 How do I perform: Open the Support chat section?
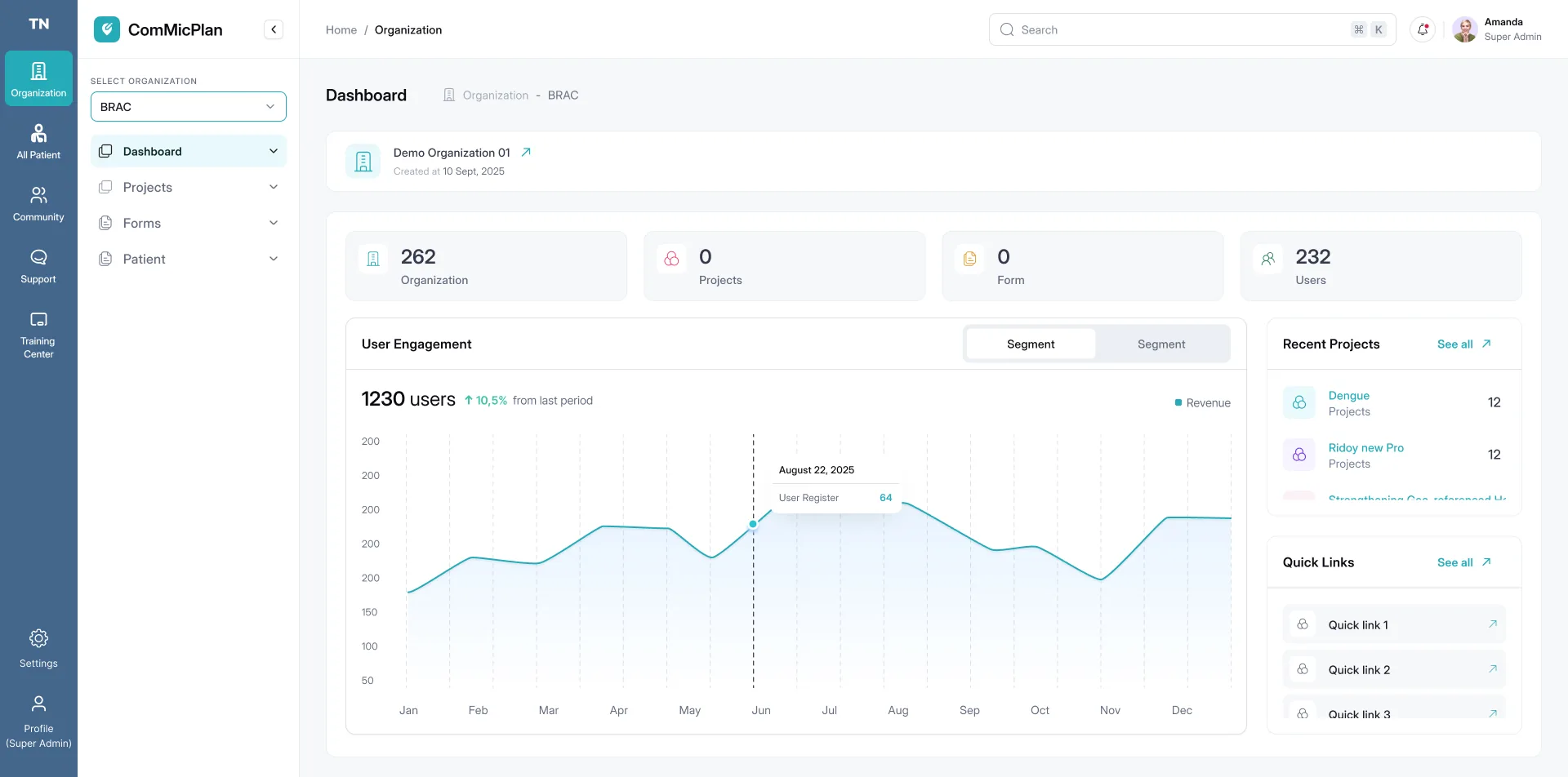tap(38, 265)
